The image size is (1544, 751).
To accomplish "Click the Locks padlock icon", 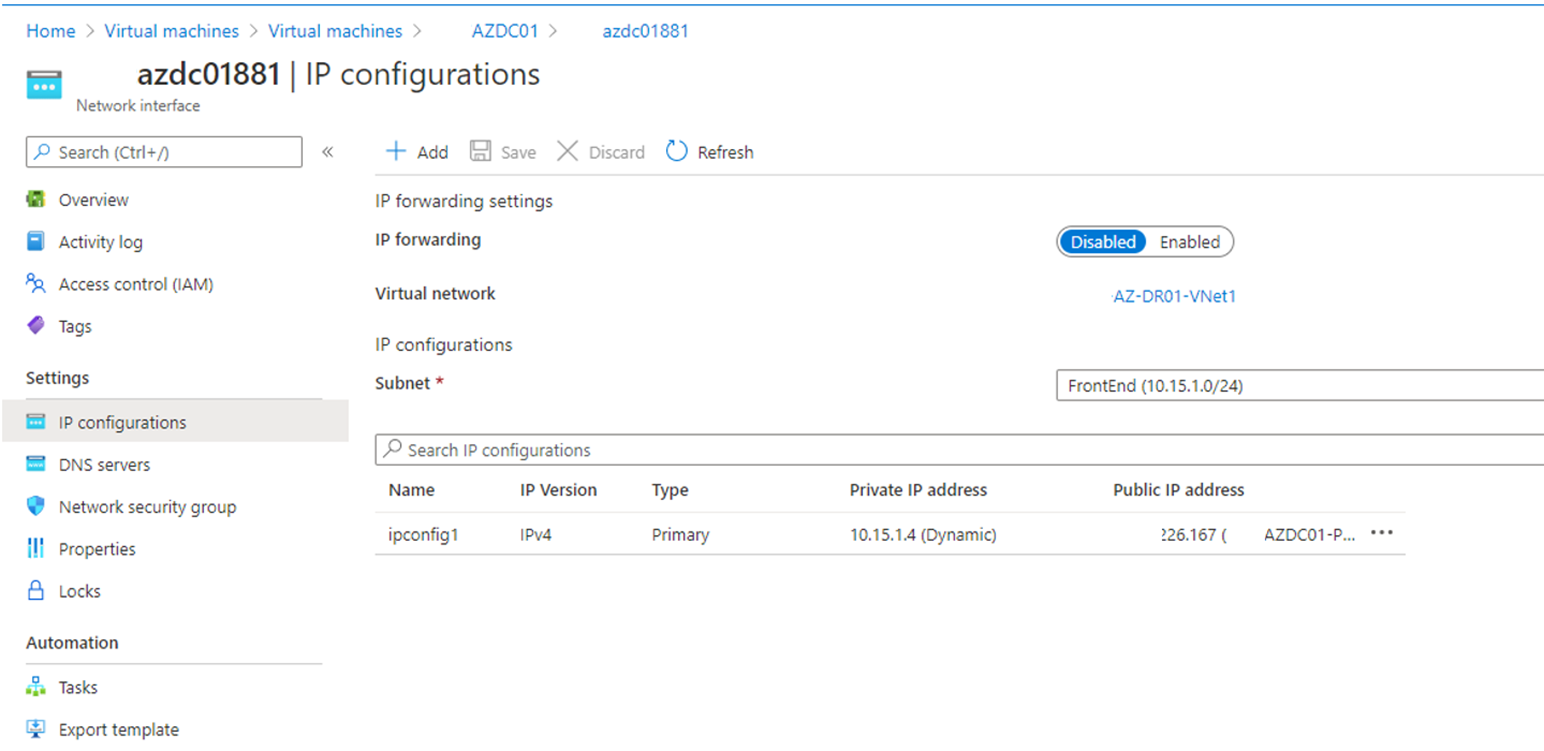I will (36, 590).
